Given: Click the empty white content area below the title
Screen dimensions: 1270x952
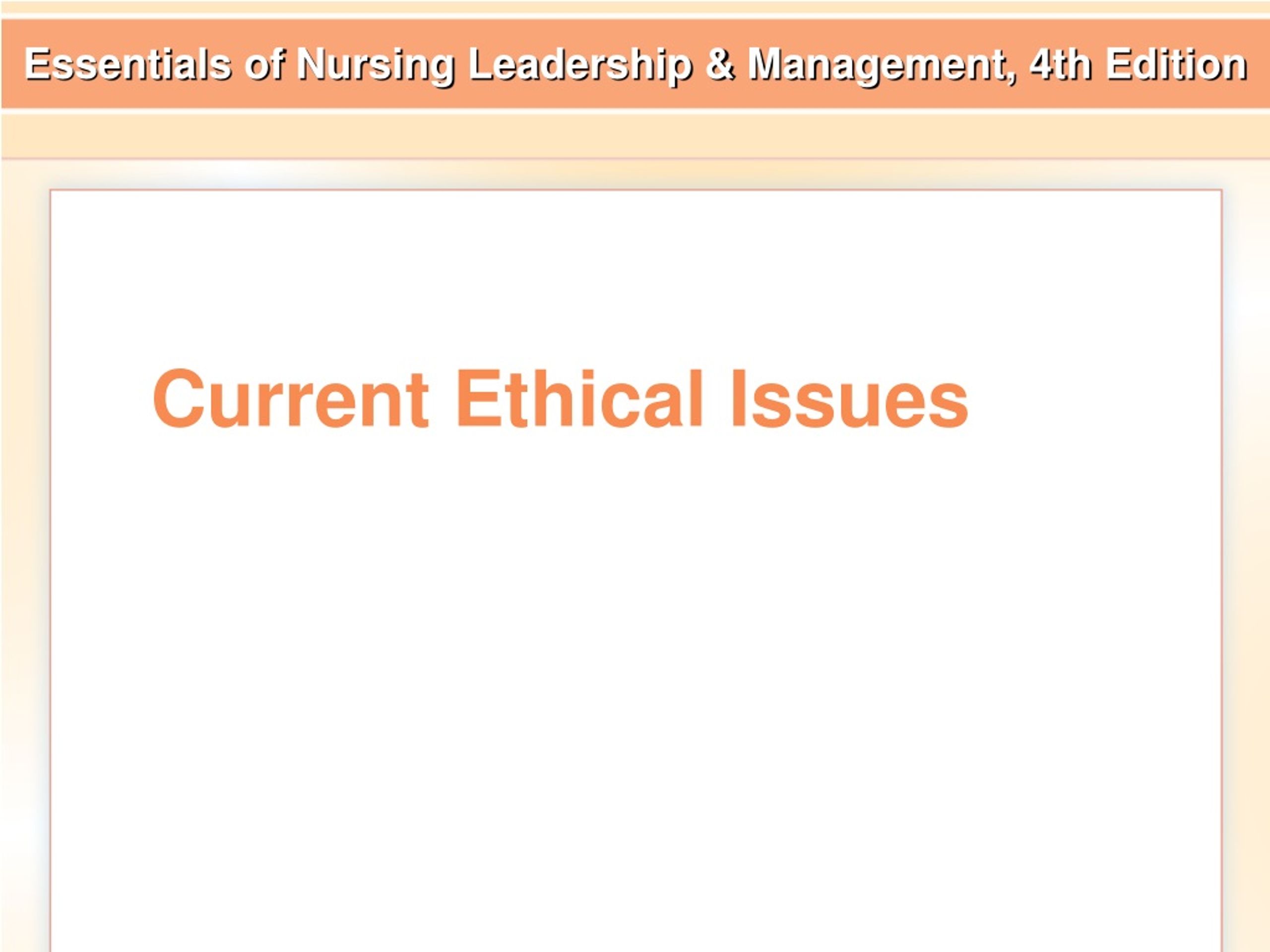Looking at the screenshot, I should (635, 689).
